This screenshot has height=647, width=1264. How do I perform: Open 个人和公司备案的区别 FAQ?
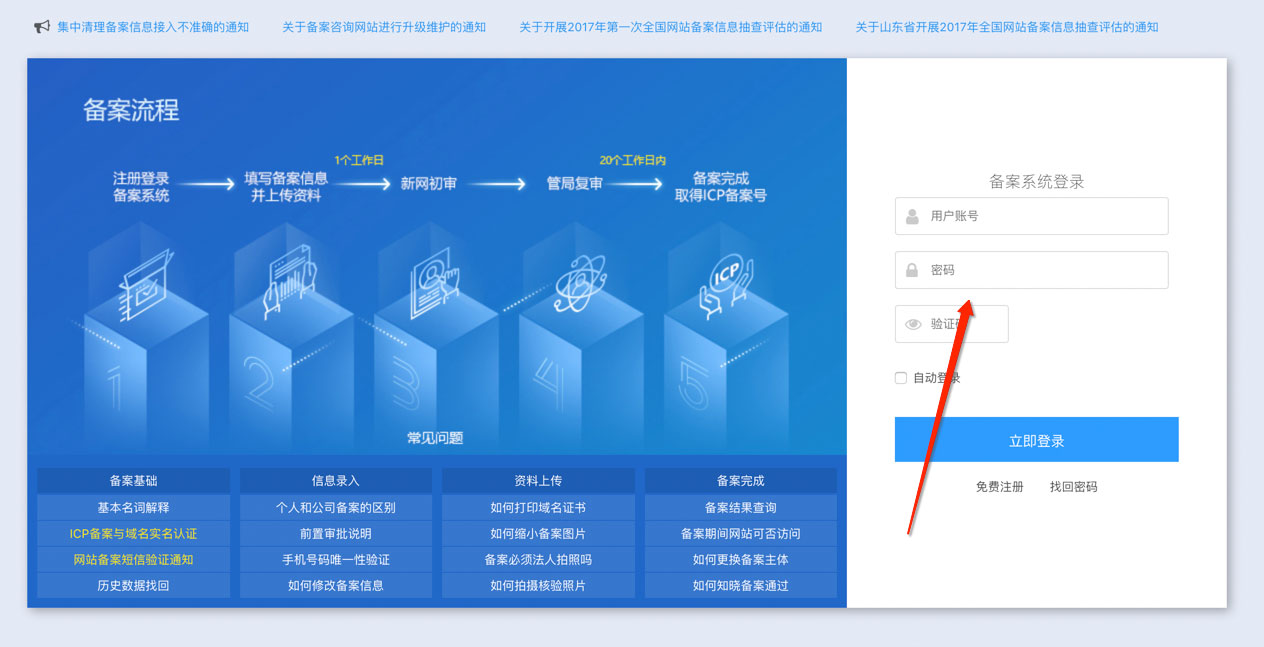[335, 507]
